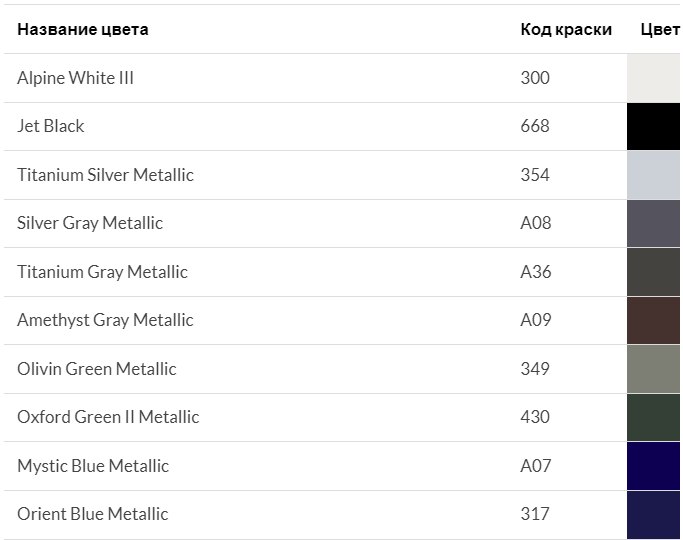The width and height of the screenshot is (683, 540).
Task: Pick the Silver Gray Metallic swatch
Action: (654, 224)
